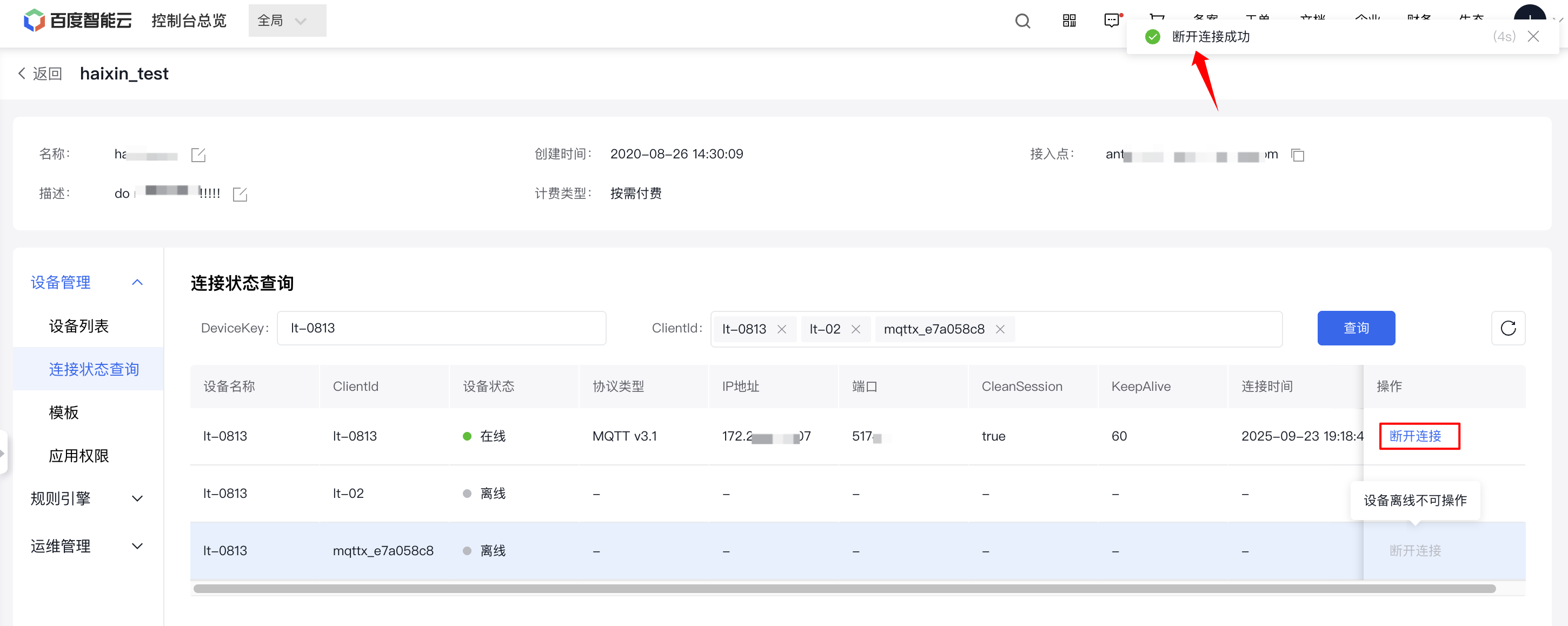The height and width of the screenshot is (626, 1568).
Task: Open the message notifications icon
Action: [1112, 21]
